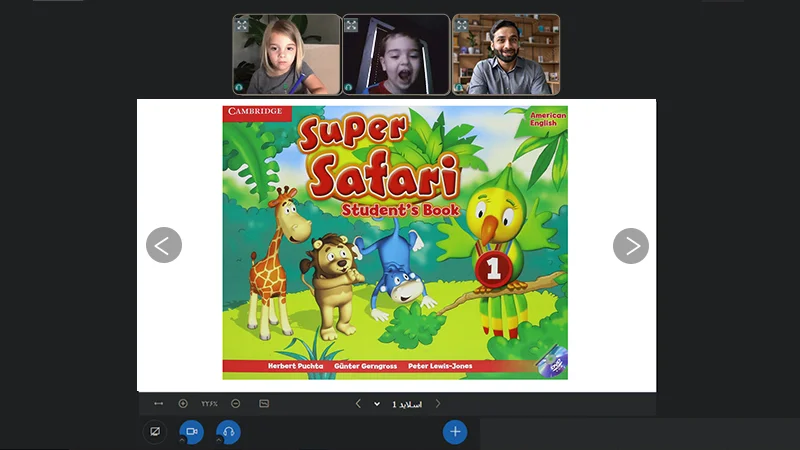Expand the laughing boy's webcam to fullscreen

[351, 25]
